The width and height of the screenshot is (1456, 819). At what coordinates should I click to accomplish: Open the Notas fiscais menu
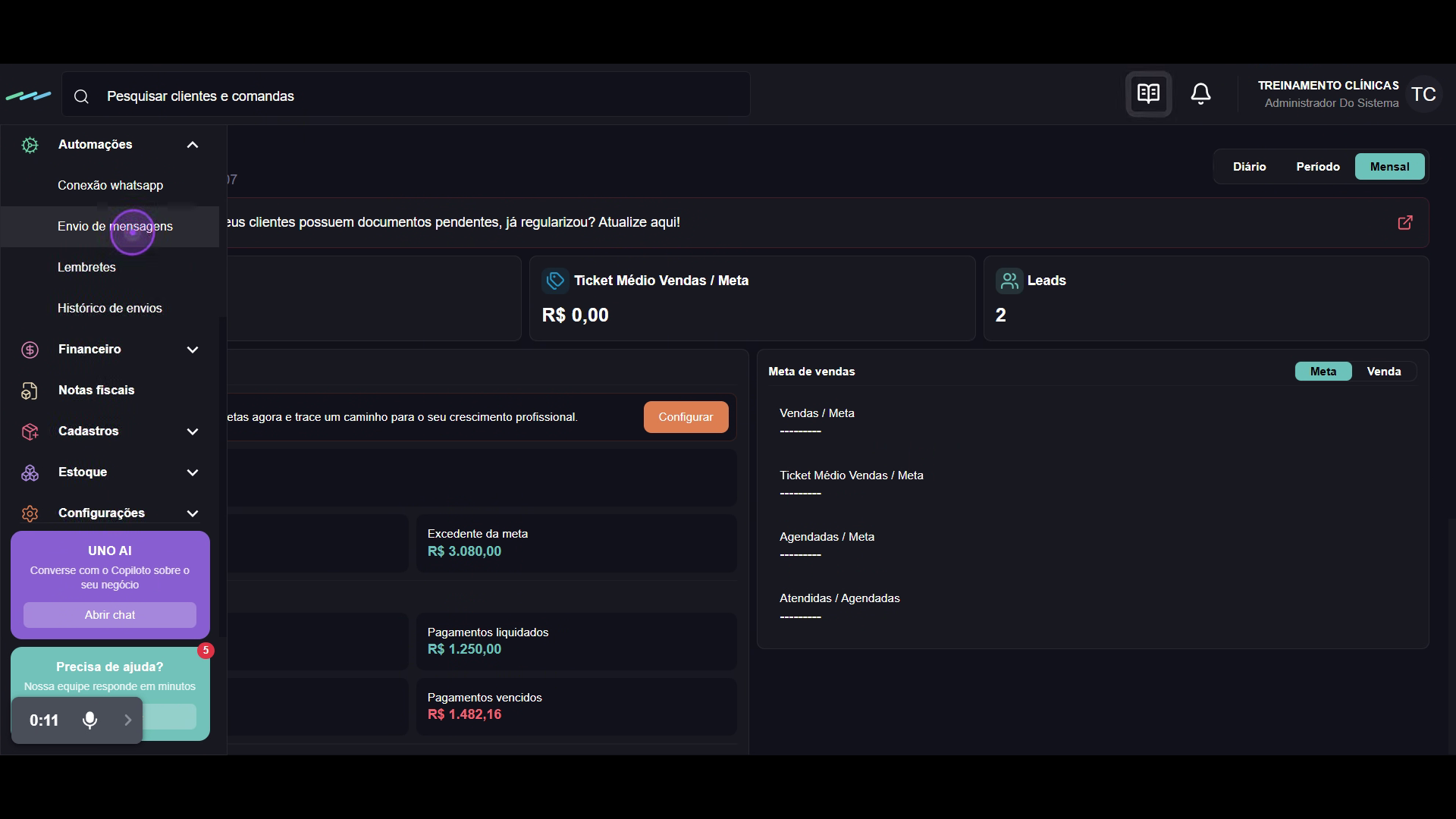click(96, 391)
